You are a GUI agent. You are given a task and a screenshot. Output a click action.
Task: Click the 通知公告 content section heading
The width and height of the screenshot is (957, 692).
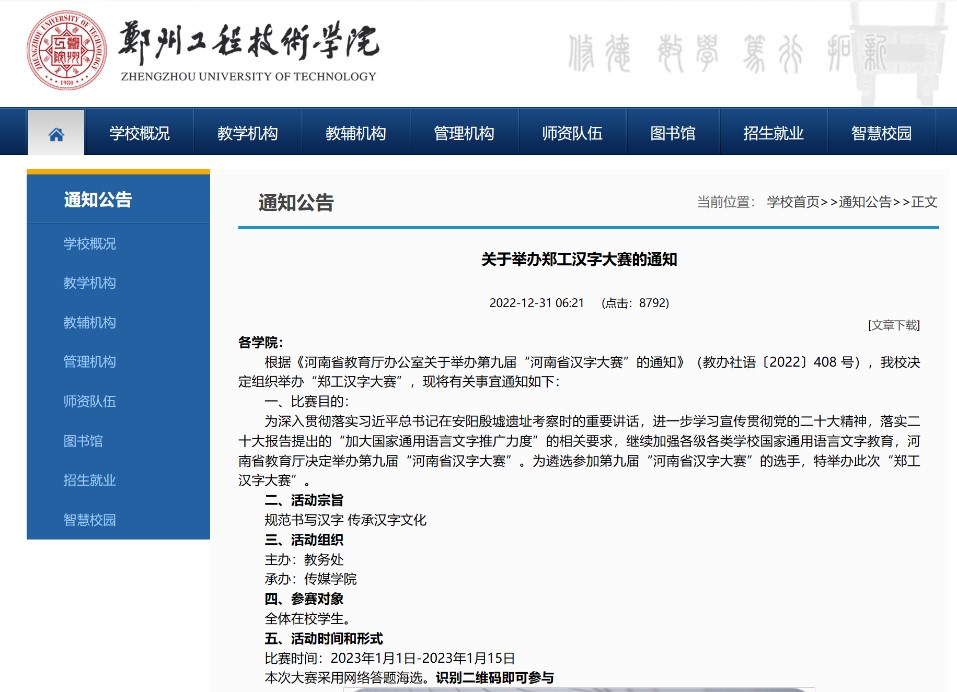click(x=296, y=203)
